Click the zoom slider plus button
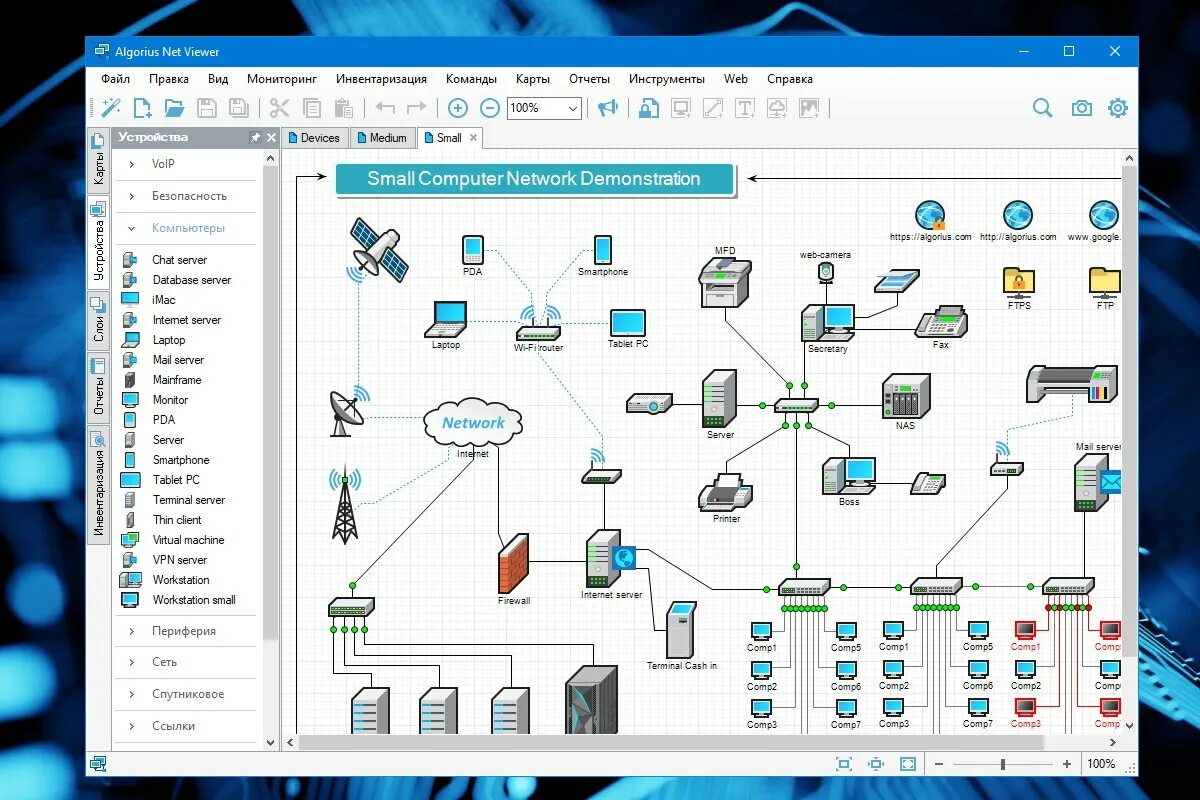The image size is (1200, 800). pos(1067,764)
